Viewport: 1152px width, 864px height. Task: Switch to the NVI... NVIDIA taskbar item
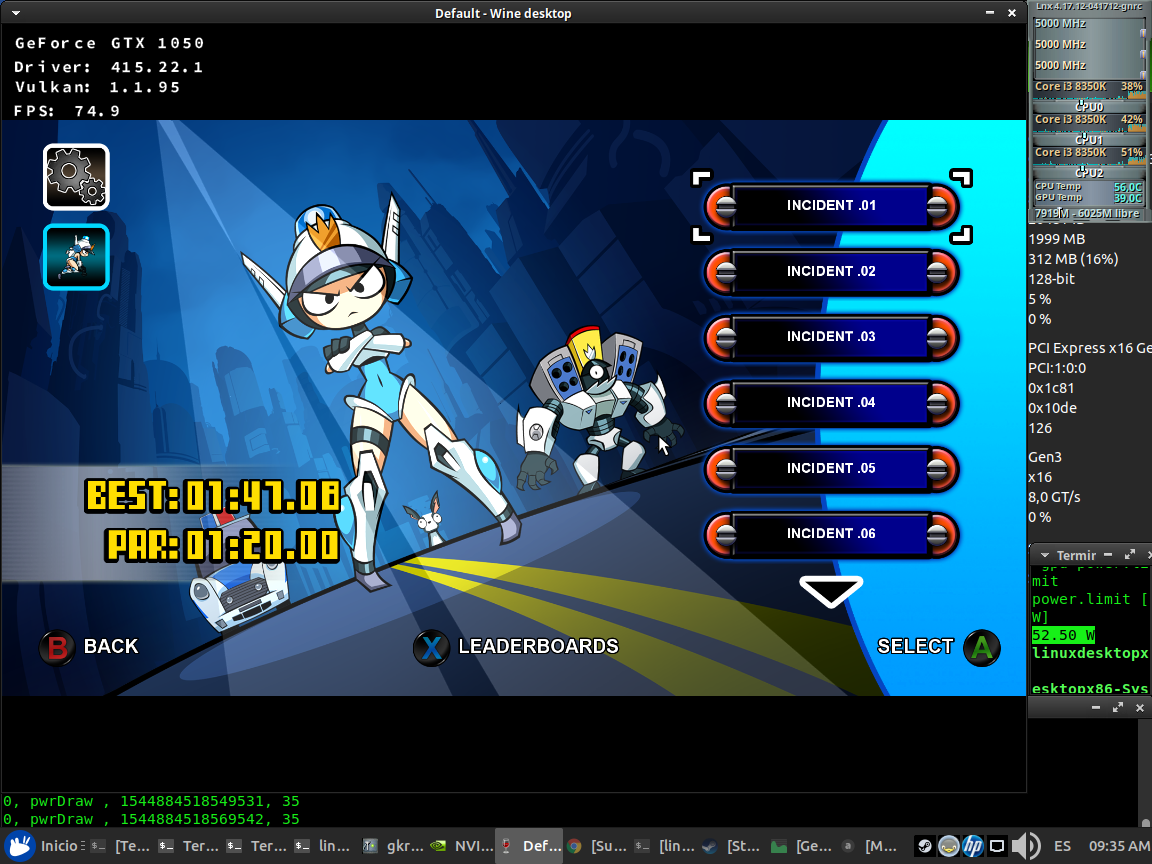coord(461,846)
